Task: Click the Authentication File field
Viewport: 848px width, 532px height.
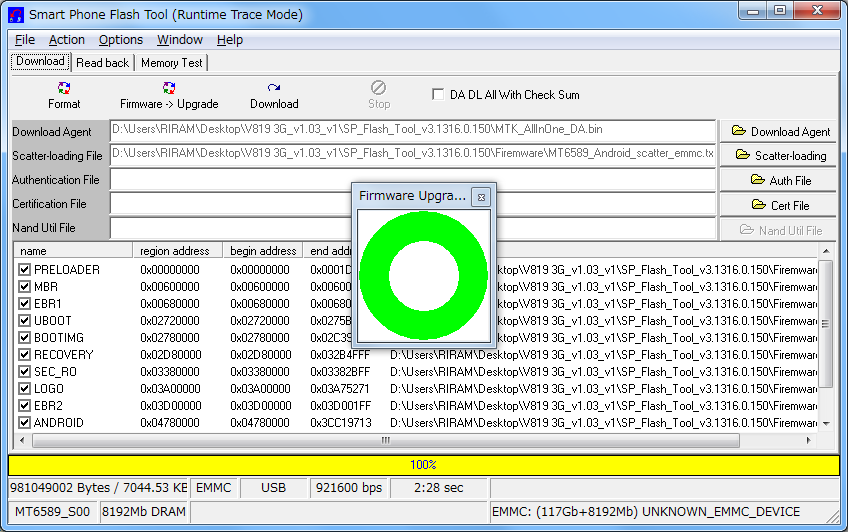Action: point(413,179)
